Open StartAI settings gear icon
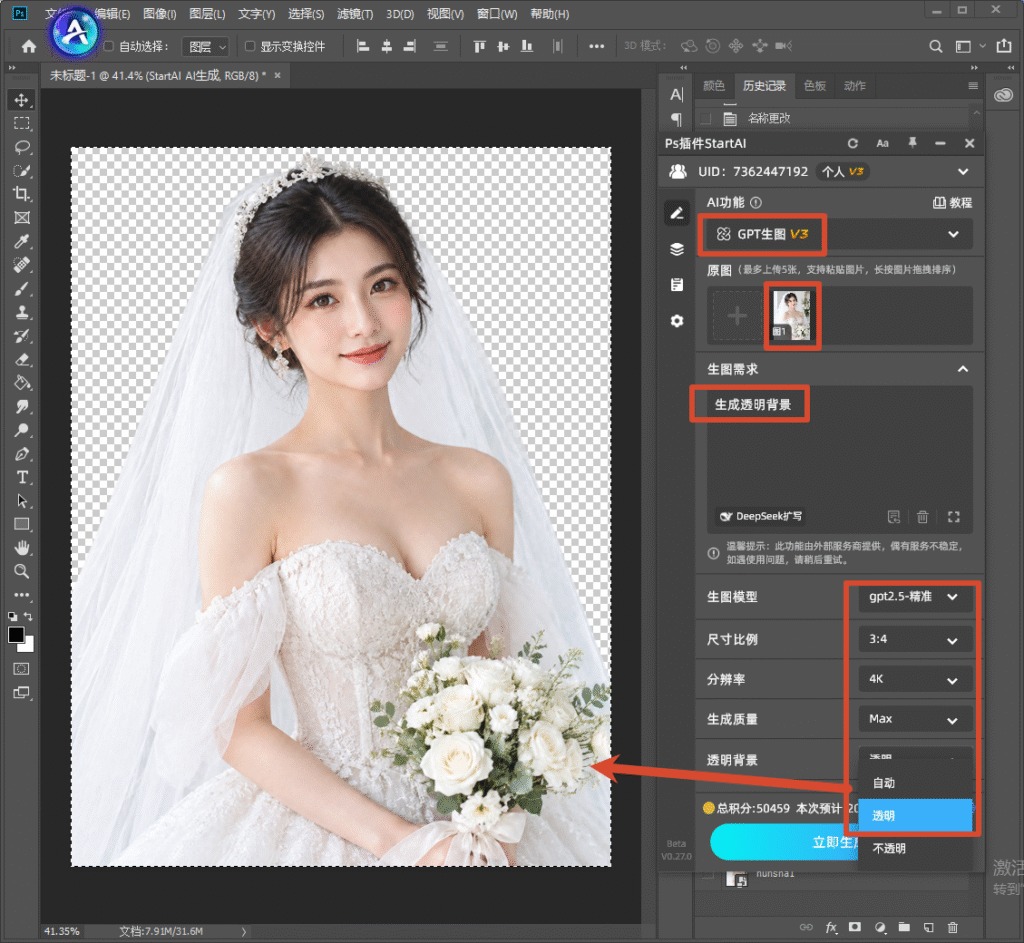Screen dimensions: 1024x943 [677, 321]
